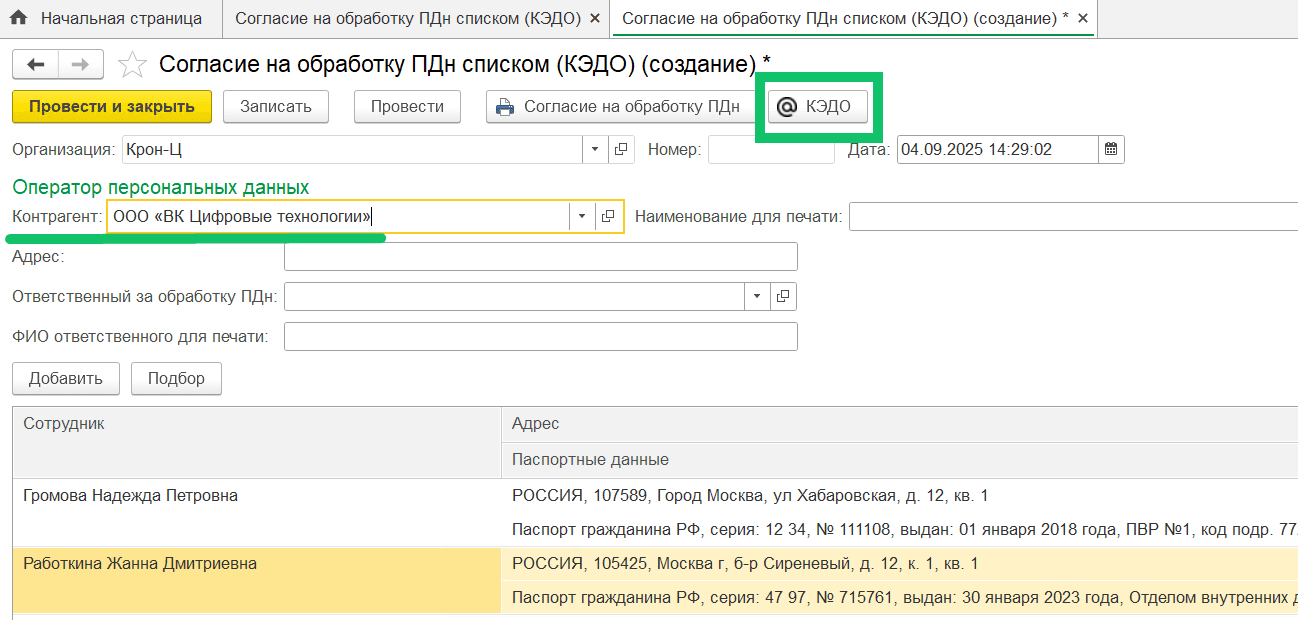1298x620 pixels.
Task: Expand the Контрагент dropdown list
Action: tap(582, 216)
